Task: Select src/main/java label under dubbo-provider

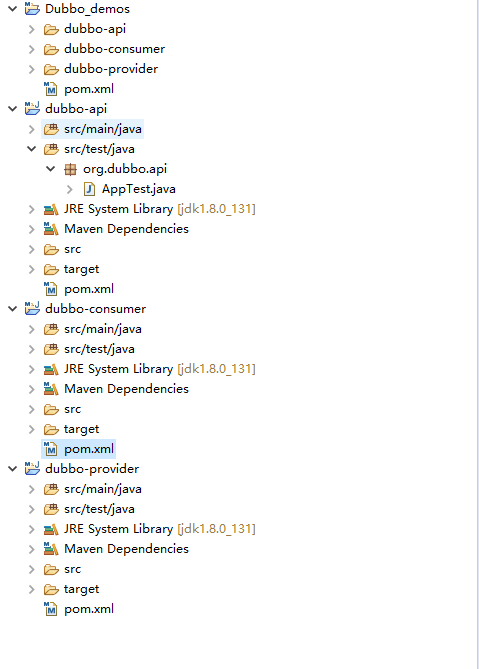Action: pyautogui.click(x=103, y=489)
